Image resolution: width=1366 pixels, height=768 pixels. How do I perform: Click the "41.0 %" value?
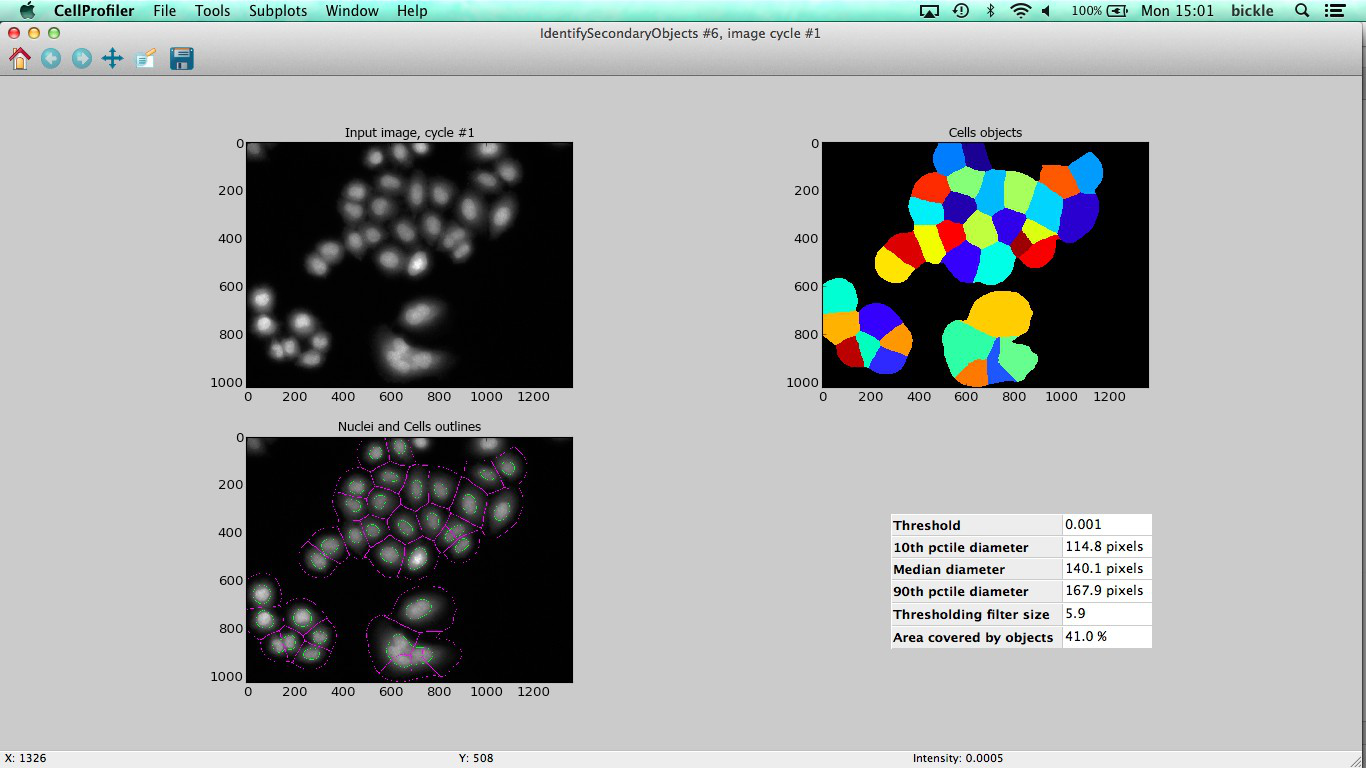pos(1086,636)
